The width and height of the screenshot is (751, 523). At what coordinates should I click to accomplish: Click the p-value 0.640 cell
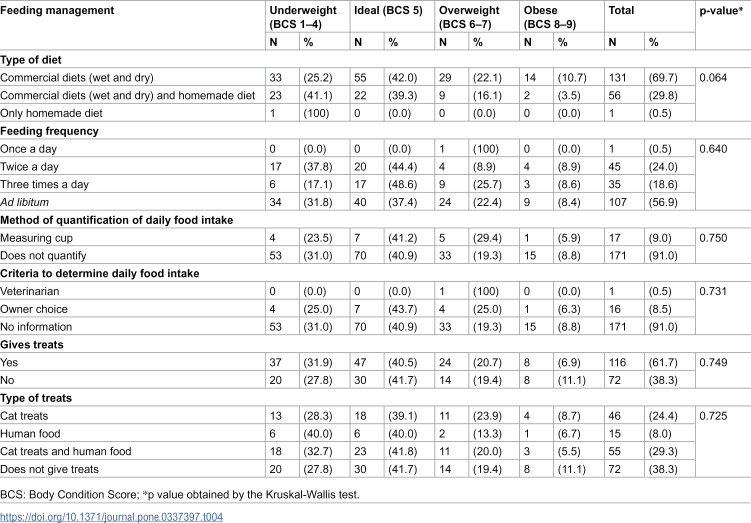pos(713,149)
